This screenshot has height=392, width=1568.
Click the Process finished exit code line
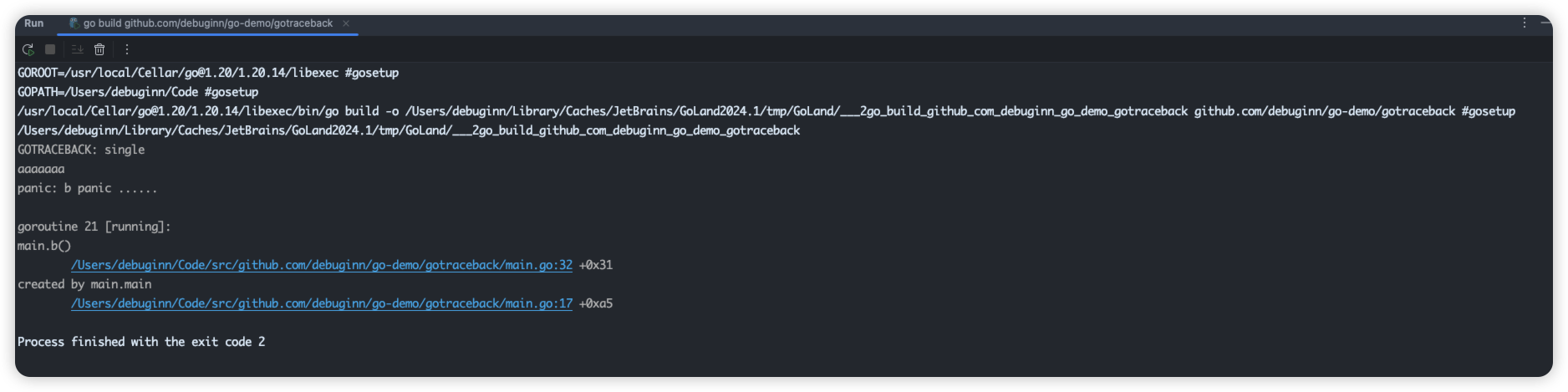tap(141, 342)
